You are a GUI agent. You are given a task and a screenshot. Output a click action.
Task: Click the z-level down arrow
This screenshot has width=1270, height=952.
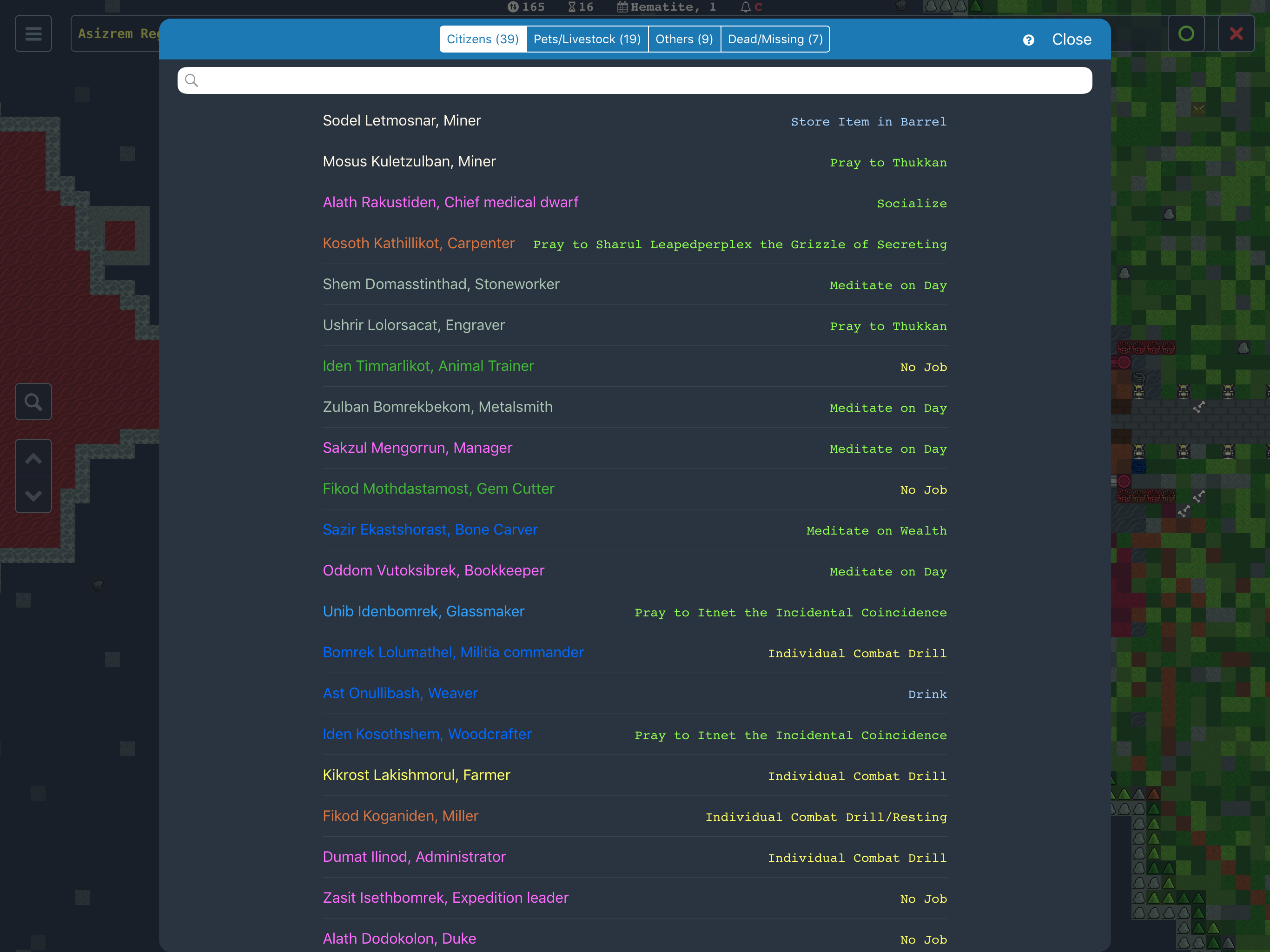(33, 495)
